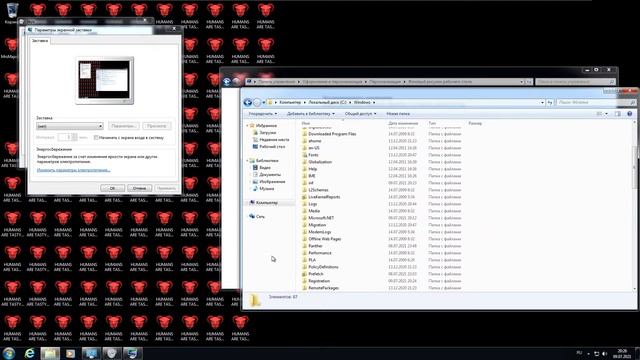Launch Windows Media Player from taskbar

[x=70, y=353]
